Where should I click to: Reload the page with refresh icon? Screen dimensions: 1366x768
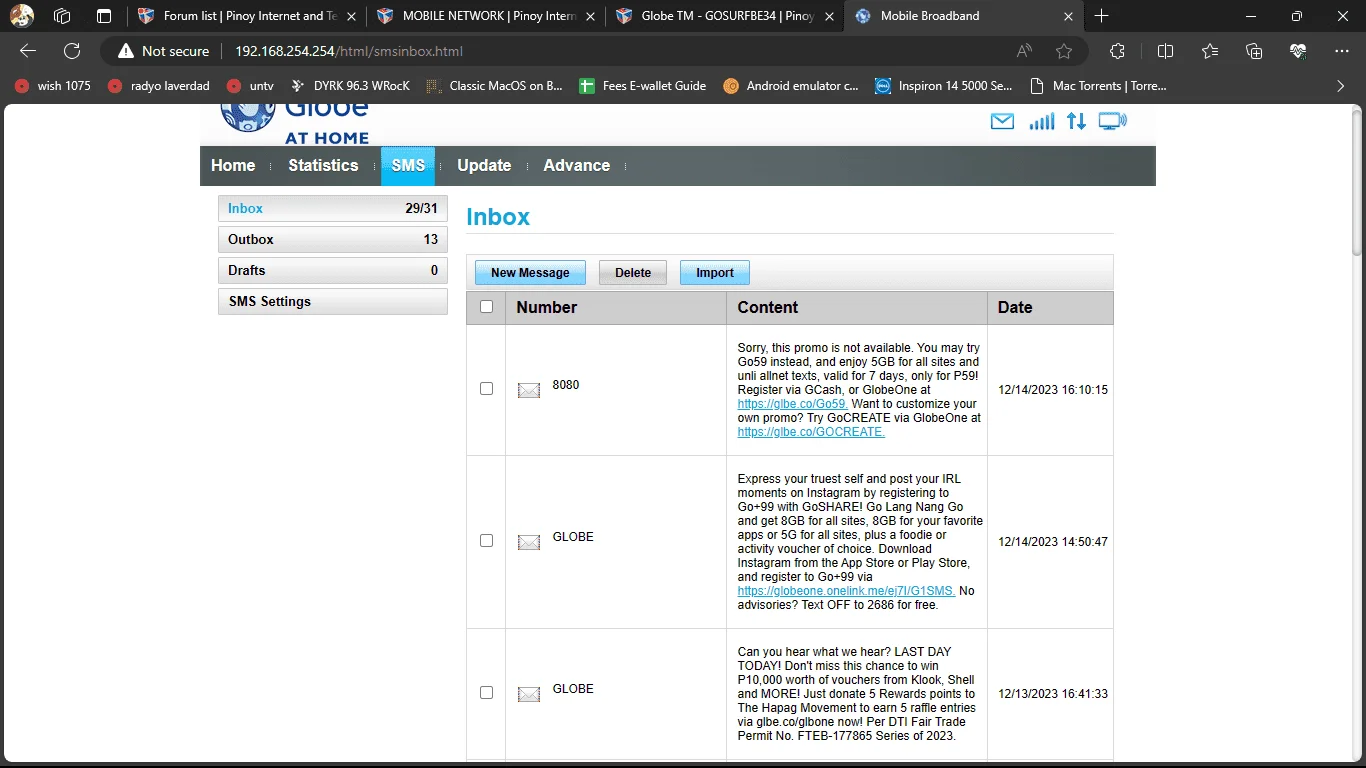72,51
